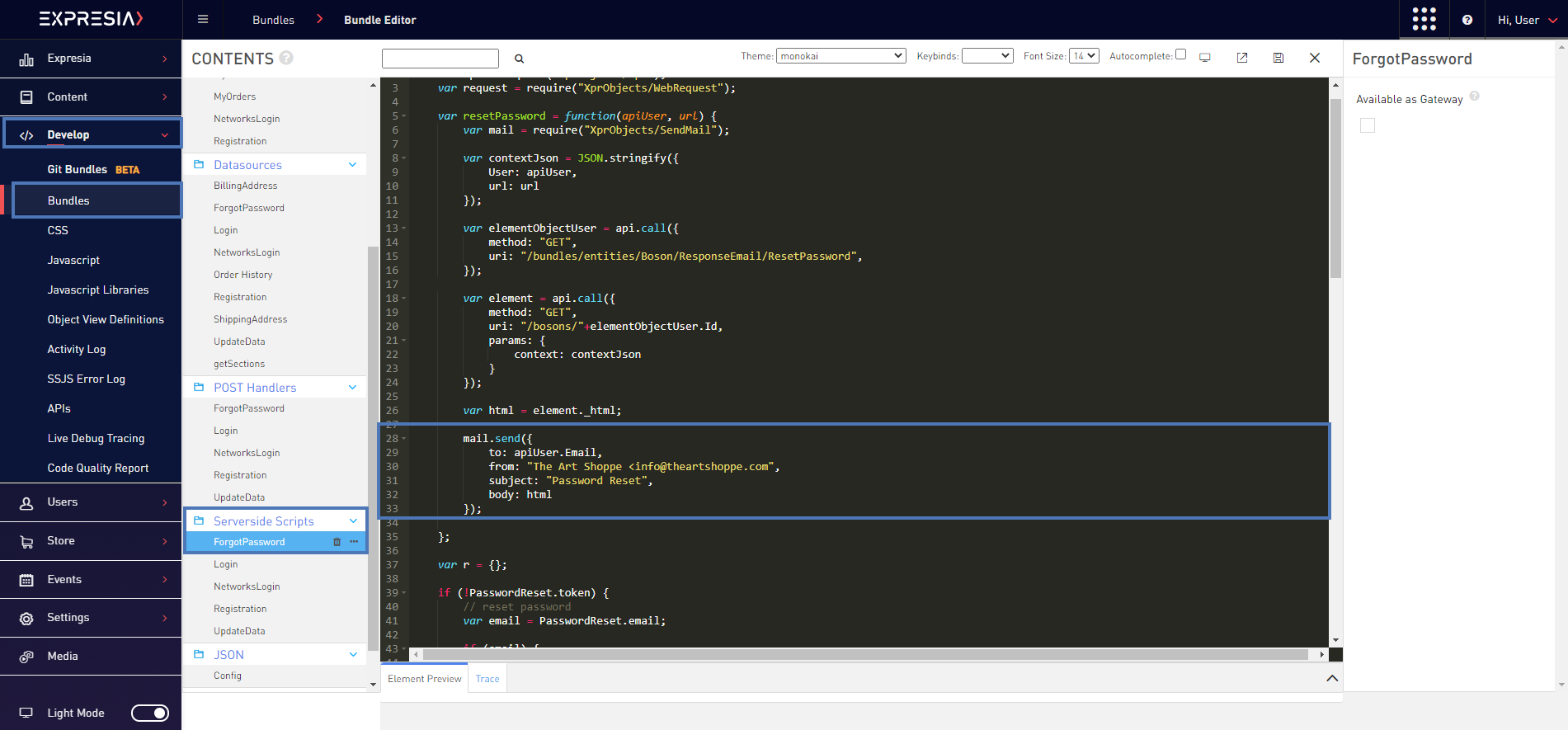Go to Bundles breadcrumb link
The width and height of the screenshot is (1568, 730).
(x=273, y=20)
